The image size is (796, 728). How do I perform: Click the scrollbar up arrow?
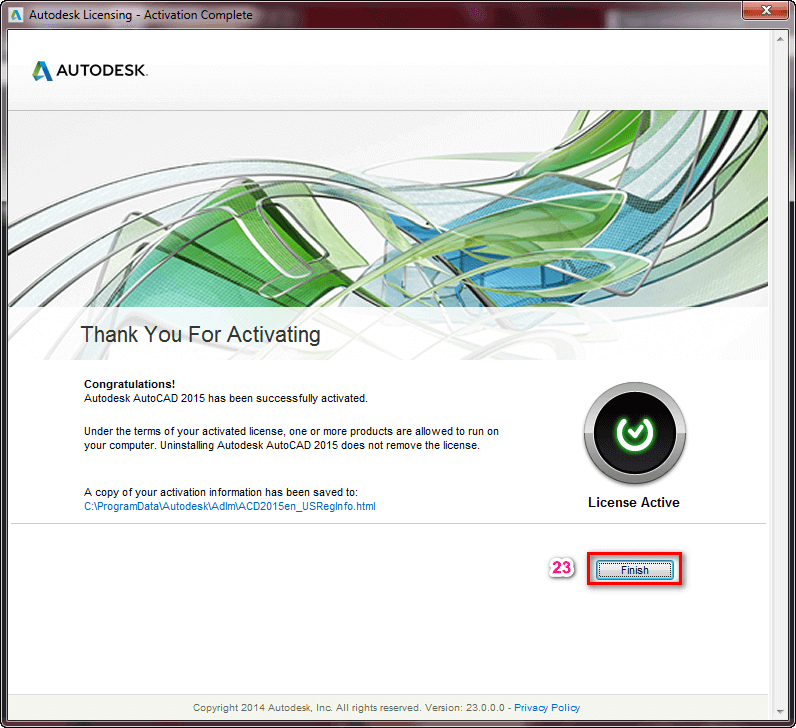780,39
